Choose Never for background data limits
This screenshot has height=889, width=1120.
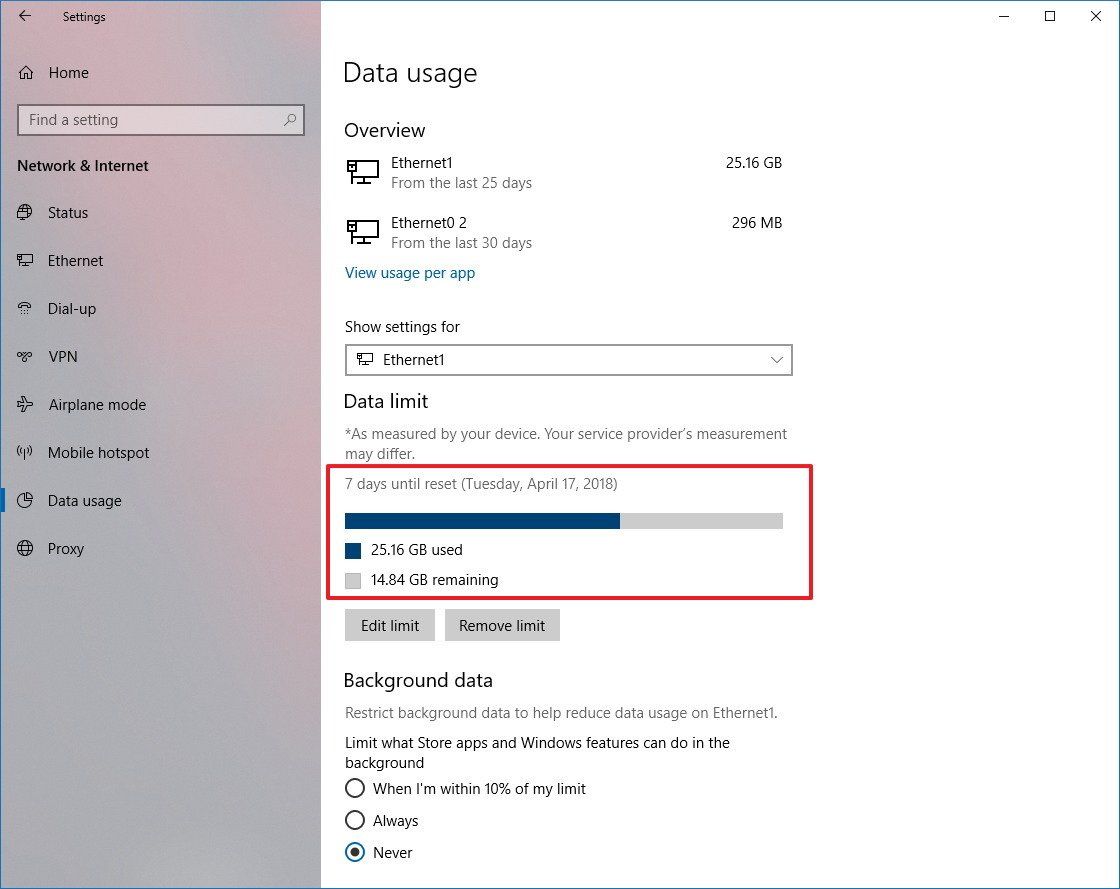pos(355,852)
